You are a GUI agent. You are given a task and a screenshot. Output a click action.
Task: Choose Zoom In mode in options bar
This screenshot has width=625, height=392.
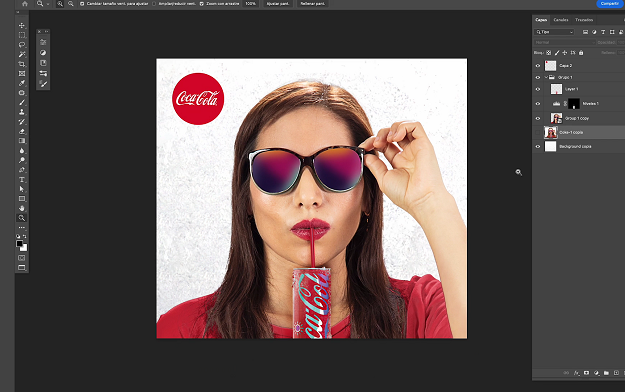click(x=60, y=4)
